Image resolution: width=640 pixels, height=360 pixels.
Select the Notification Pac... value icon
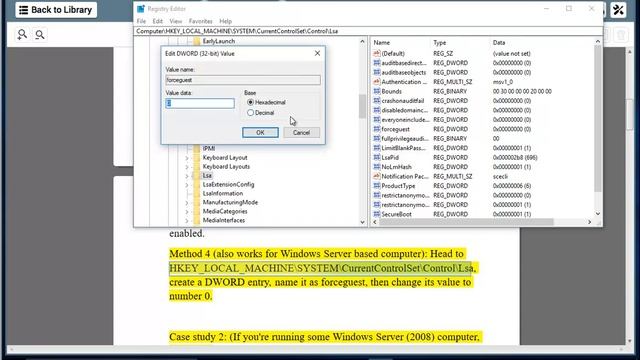tap(377, 176)
